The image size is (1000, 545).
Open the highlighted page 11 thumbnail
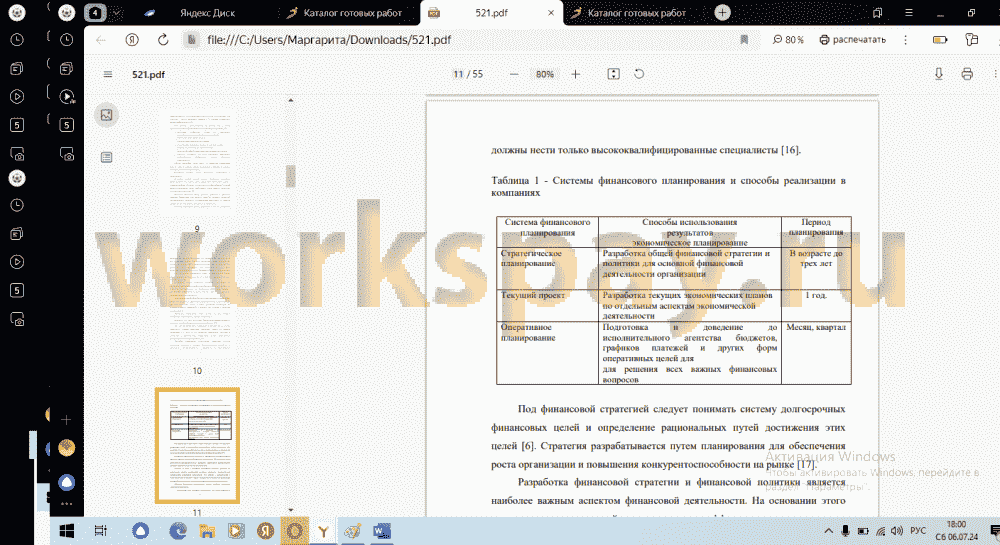point(197,445)
